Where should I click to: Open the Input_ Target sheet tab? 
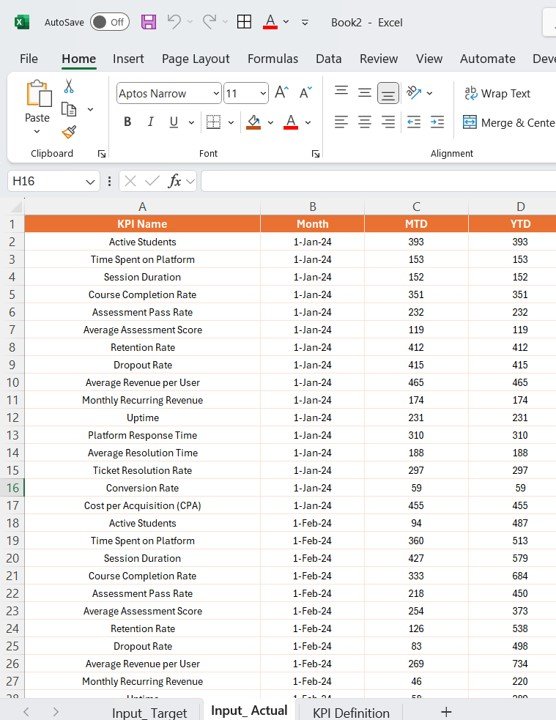coord(150,712)
